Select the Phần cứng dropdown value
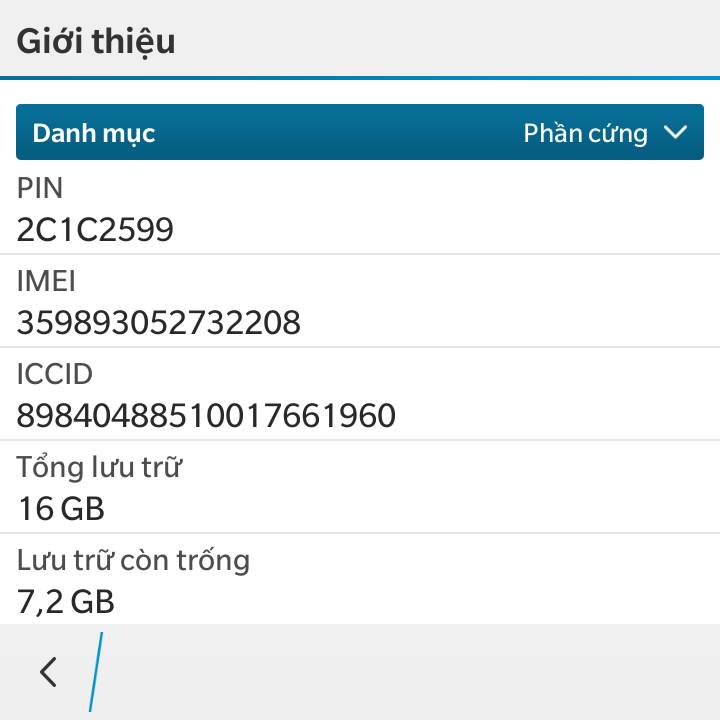Image resolution: width=720 pixels, height=720 pixels. 585,133
